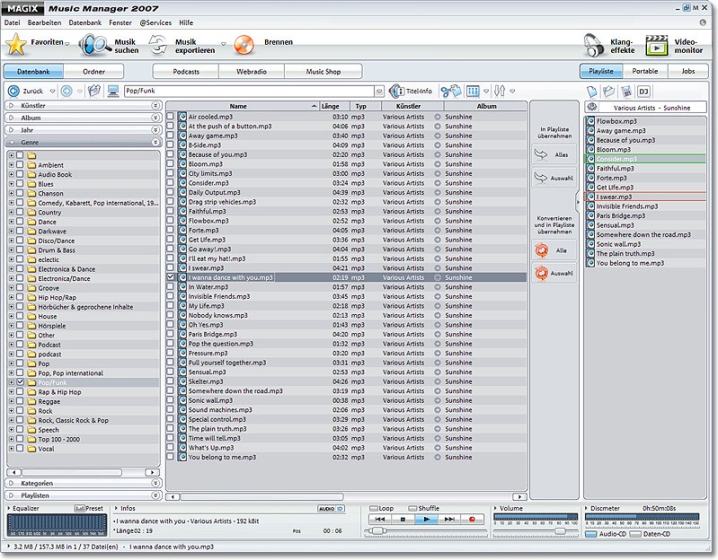Open the Favoriten star icon

click(x=17, y=44)
